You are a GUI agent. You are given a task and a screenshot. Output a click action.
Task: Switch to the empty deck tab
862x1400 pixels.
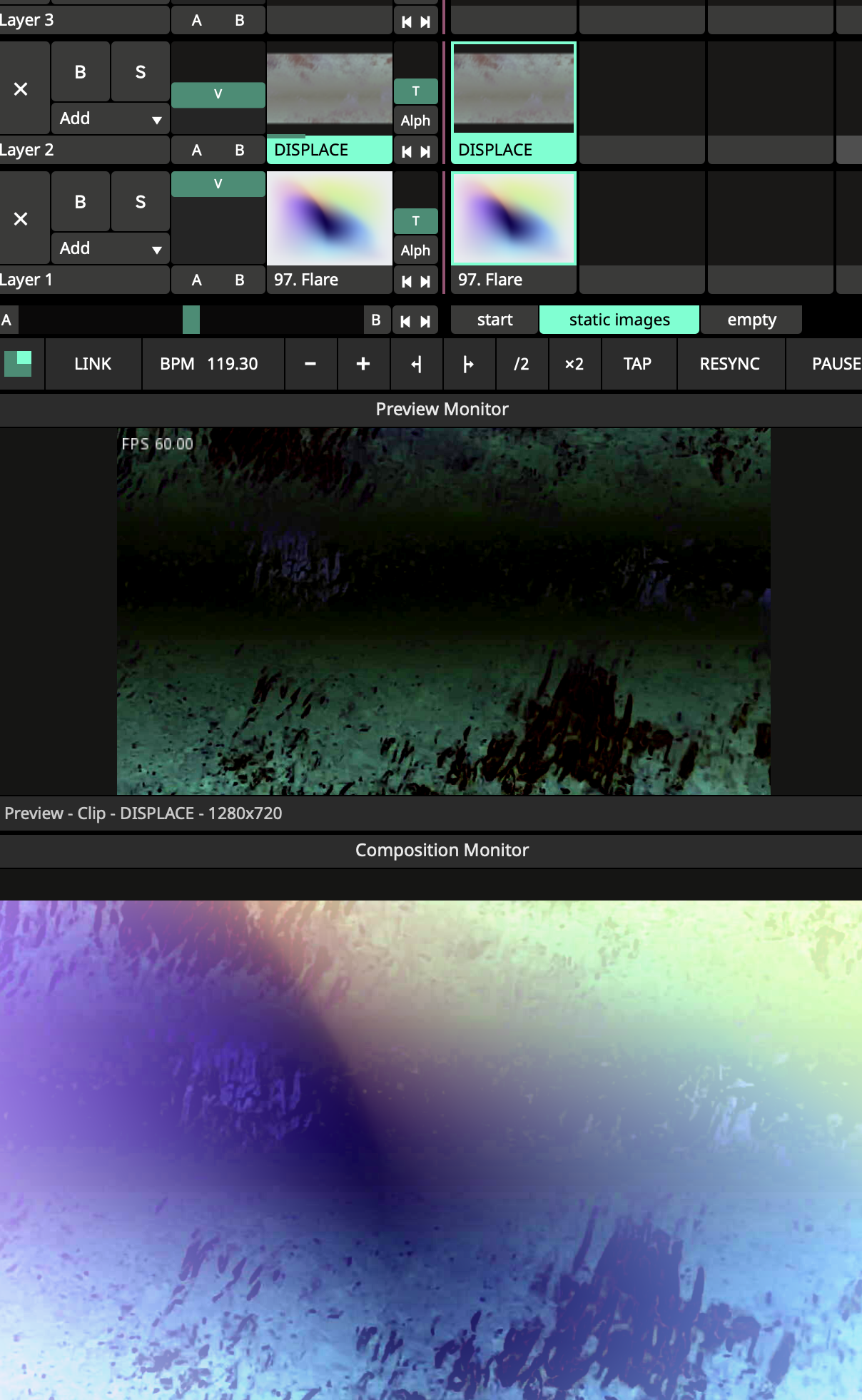(x=751, y=320)
